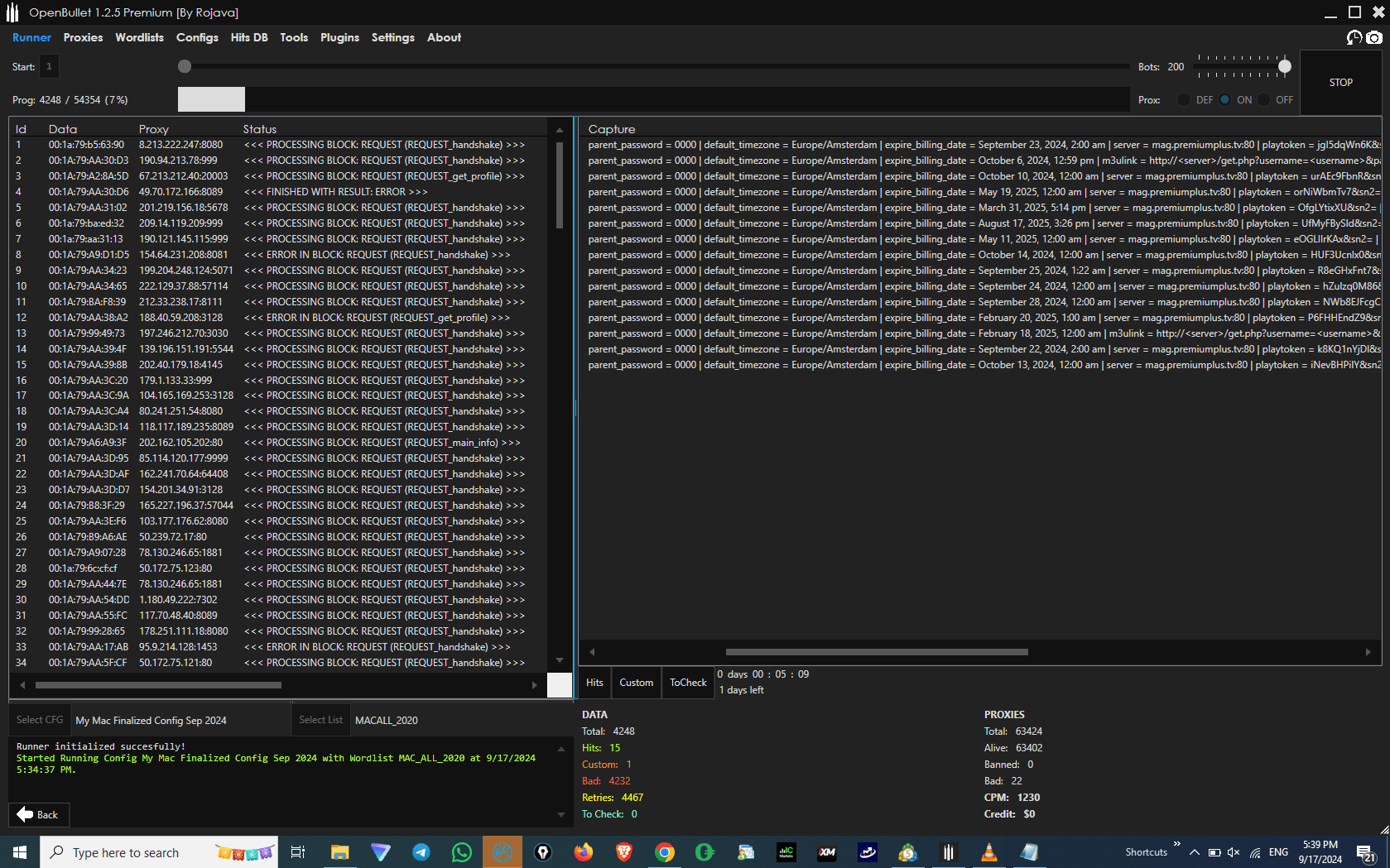Open the Runner tab
Viewport: 1390px width, 868px height.
point(31,37)
